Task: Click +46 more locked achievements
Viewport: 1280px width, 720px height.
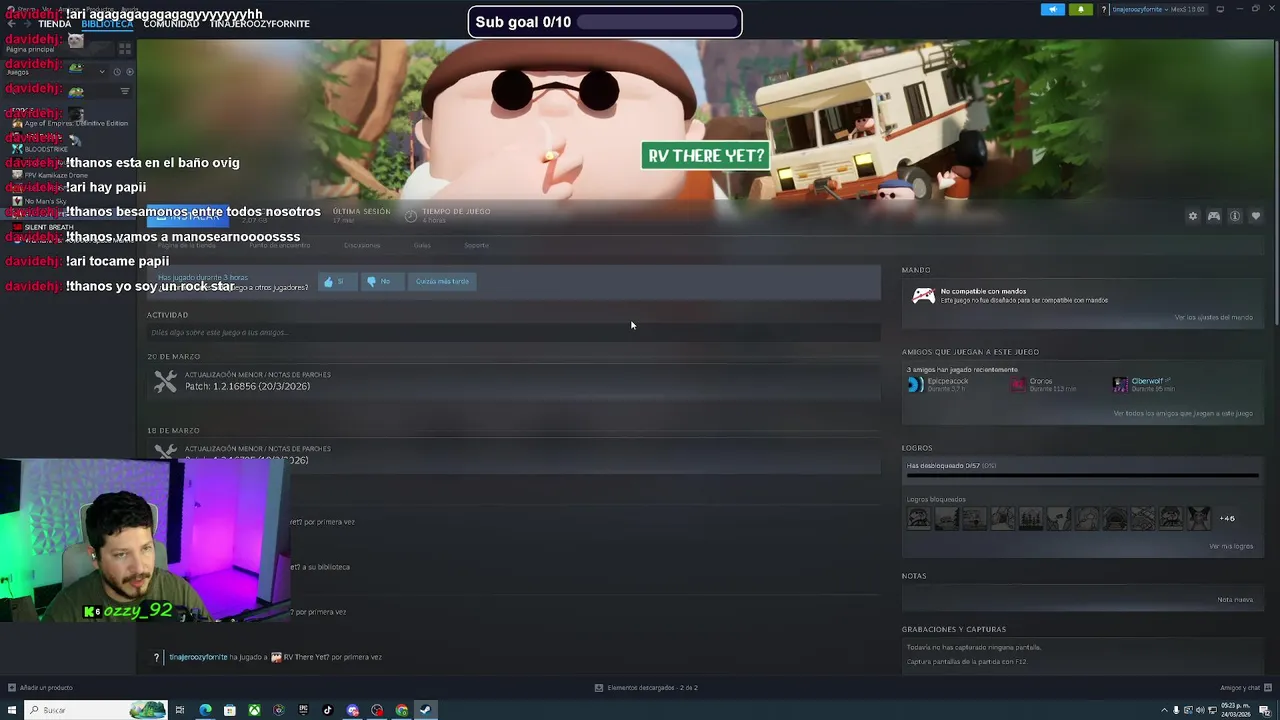Action: 1227,519
